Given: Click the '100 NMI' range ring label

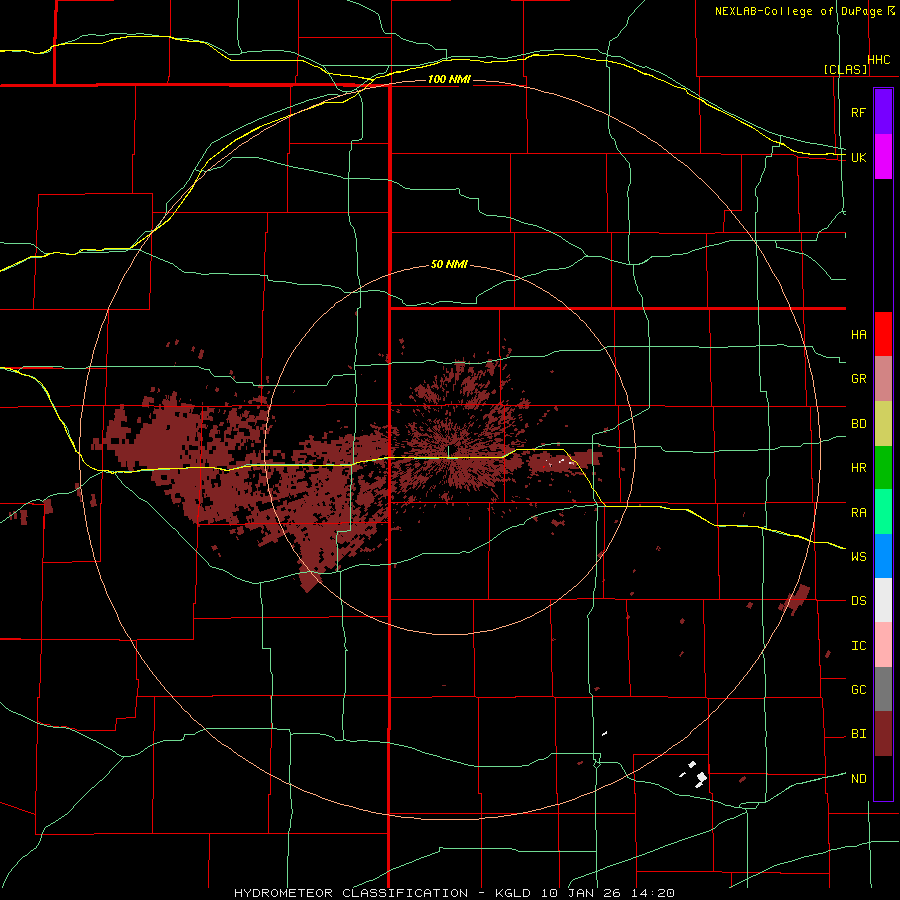Looking at the screenshot, I should [x=449, y=79].
